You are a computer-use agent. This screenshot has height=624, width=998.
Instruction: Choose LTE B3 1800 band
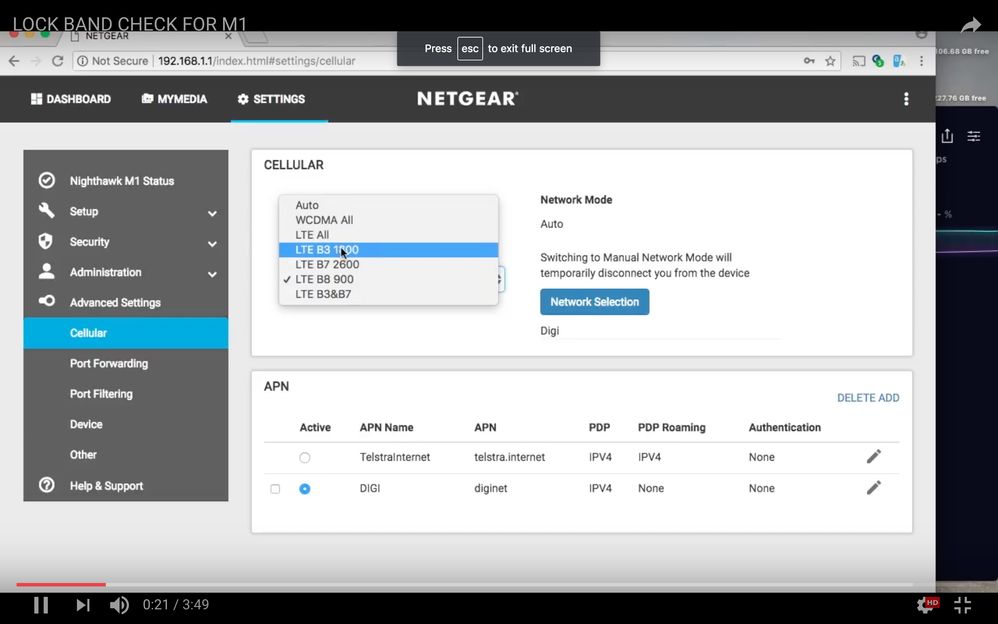[x=388, y=250]
